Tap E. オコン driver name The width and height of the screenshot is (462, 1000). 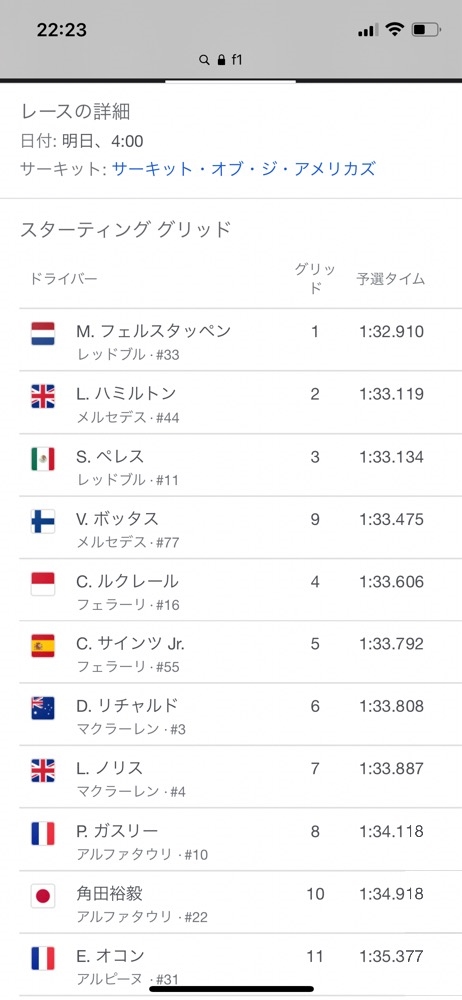110,956
